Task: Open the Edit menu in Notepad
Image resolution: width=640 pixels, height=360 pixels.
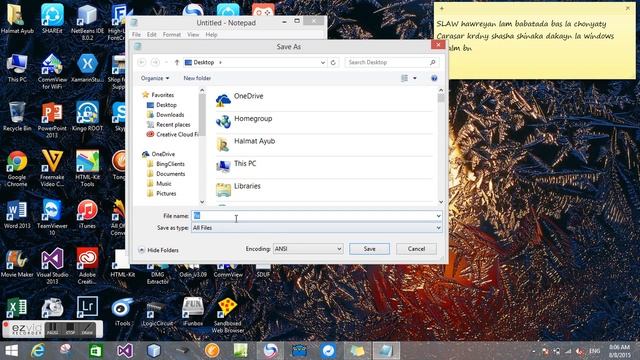Action: pos(152,35)
